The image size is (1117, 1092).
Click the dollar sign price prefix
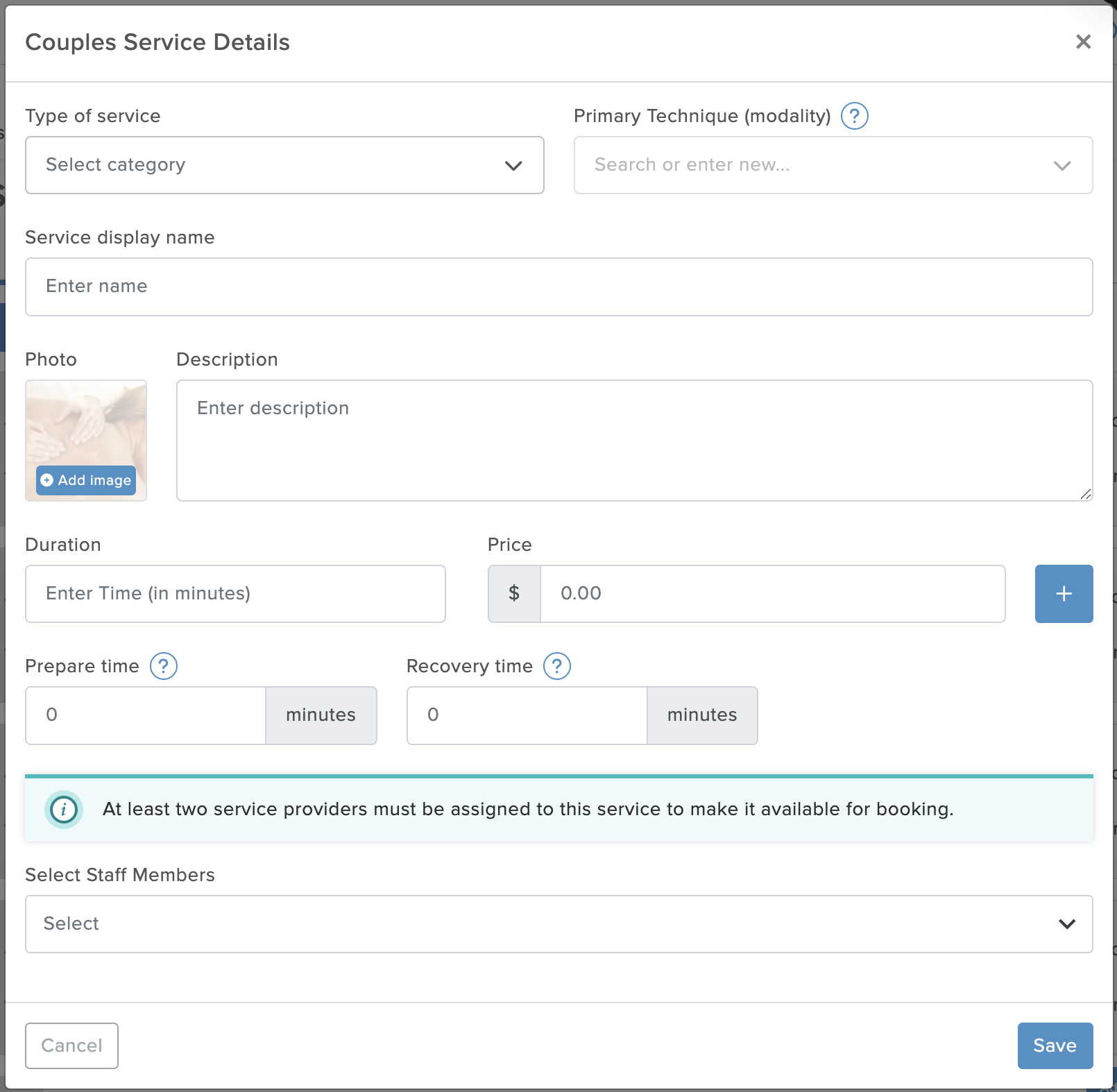point(514,594)
